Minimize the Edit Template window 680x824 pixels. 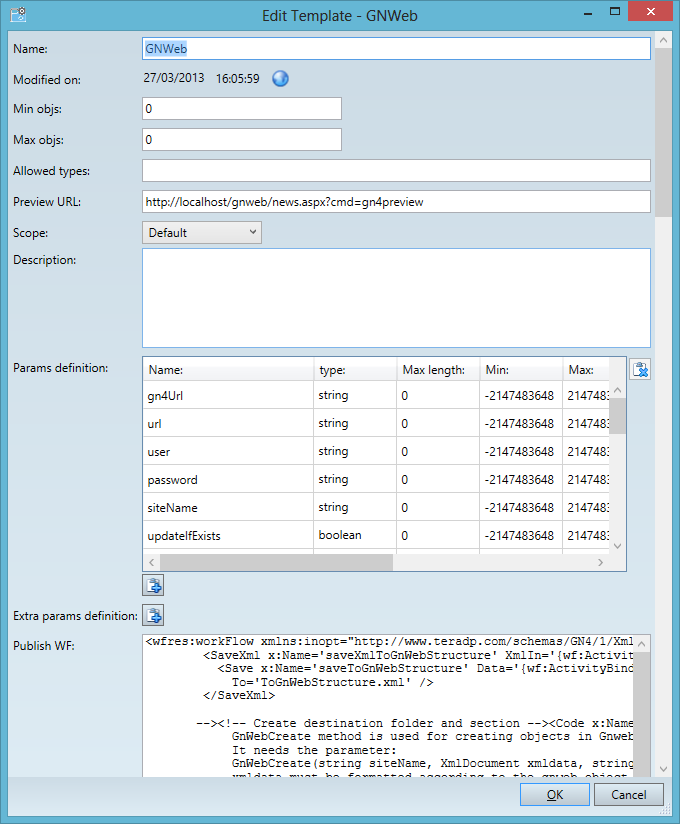pos(588,12)
